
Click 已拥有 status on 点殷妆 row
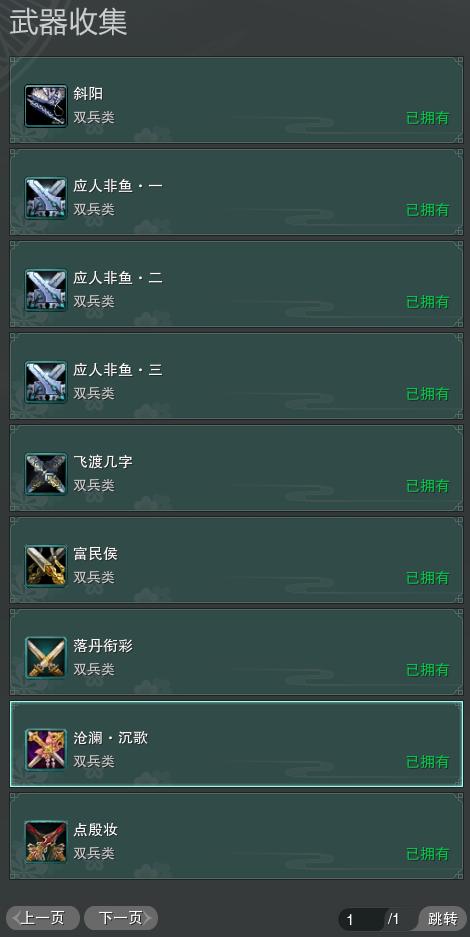(x=428, y=855)
